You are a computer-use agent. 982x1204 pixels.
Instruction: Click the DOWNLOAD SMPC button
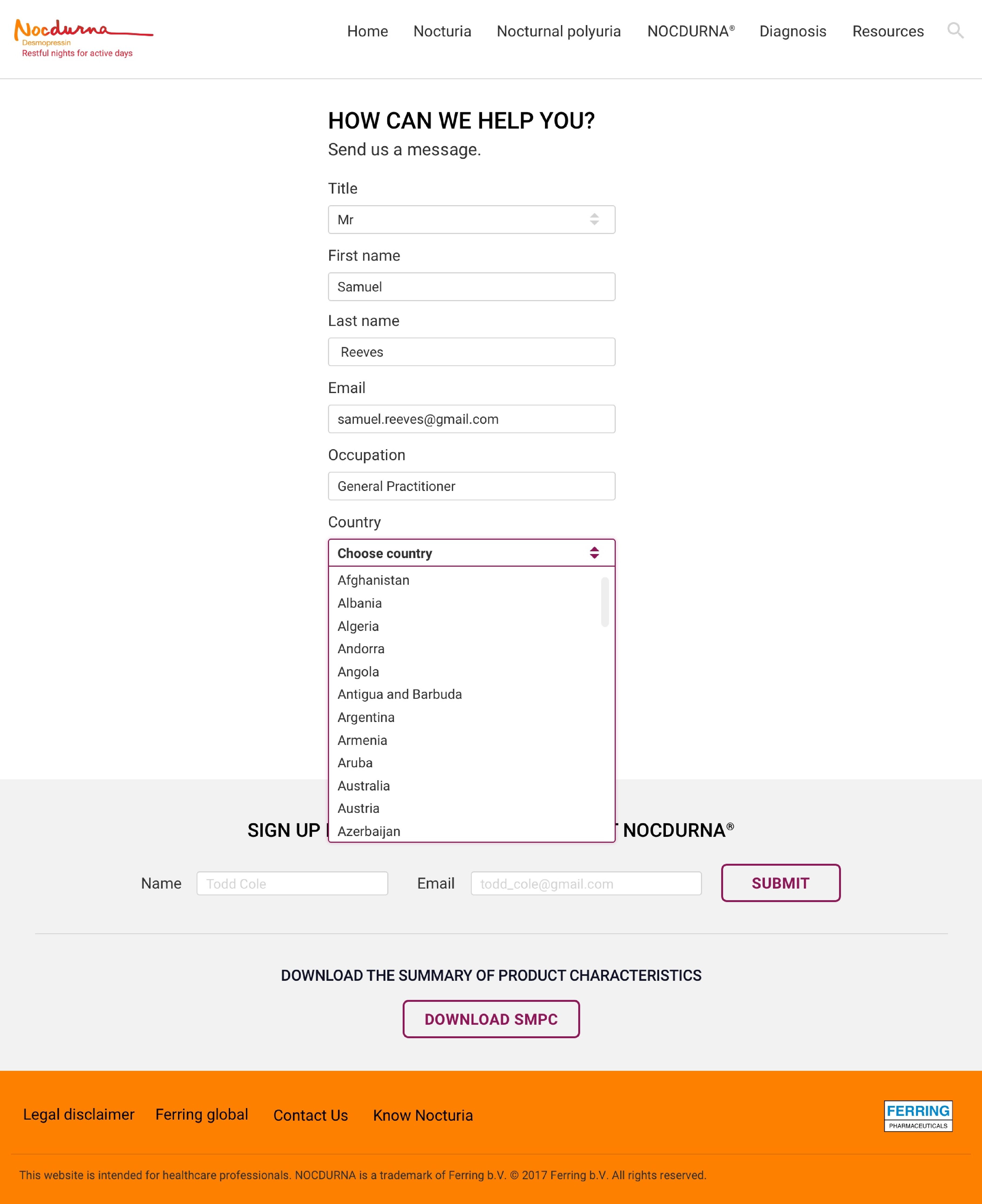[x=491, y=1019]
